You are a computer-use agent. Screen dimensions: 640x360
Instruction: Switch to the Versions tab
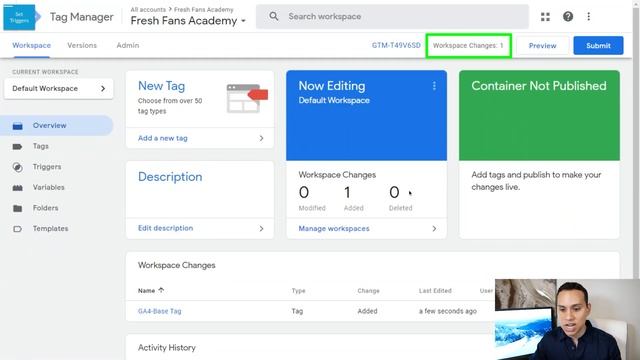82,45
